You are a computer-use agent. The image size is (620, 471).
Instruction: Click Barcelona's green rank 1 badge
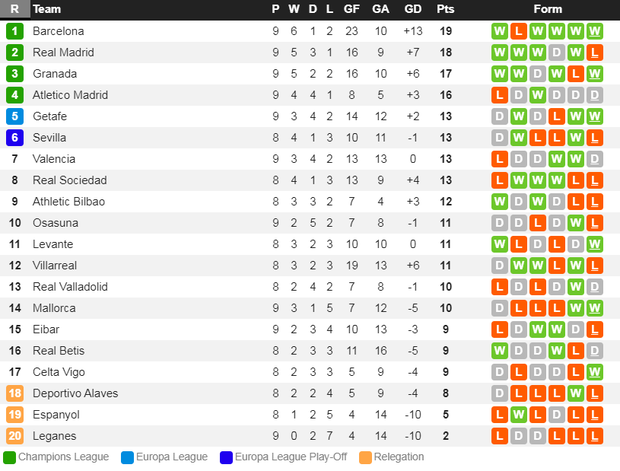(15, 31)
